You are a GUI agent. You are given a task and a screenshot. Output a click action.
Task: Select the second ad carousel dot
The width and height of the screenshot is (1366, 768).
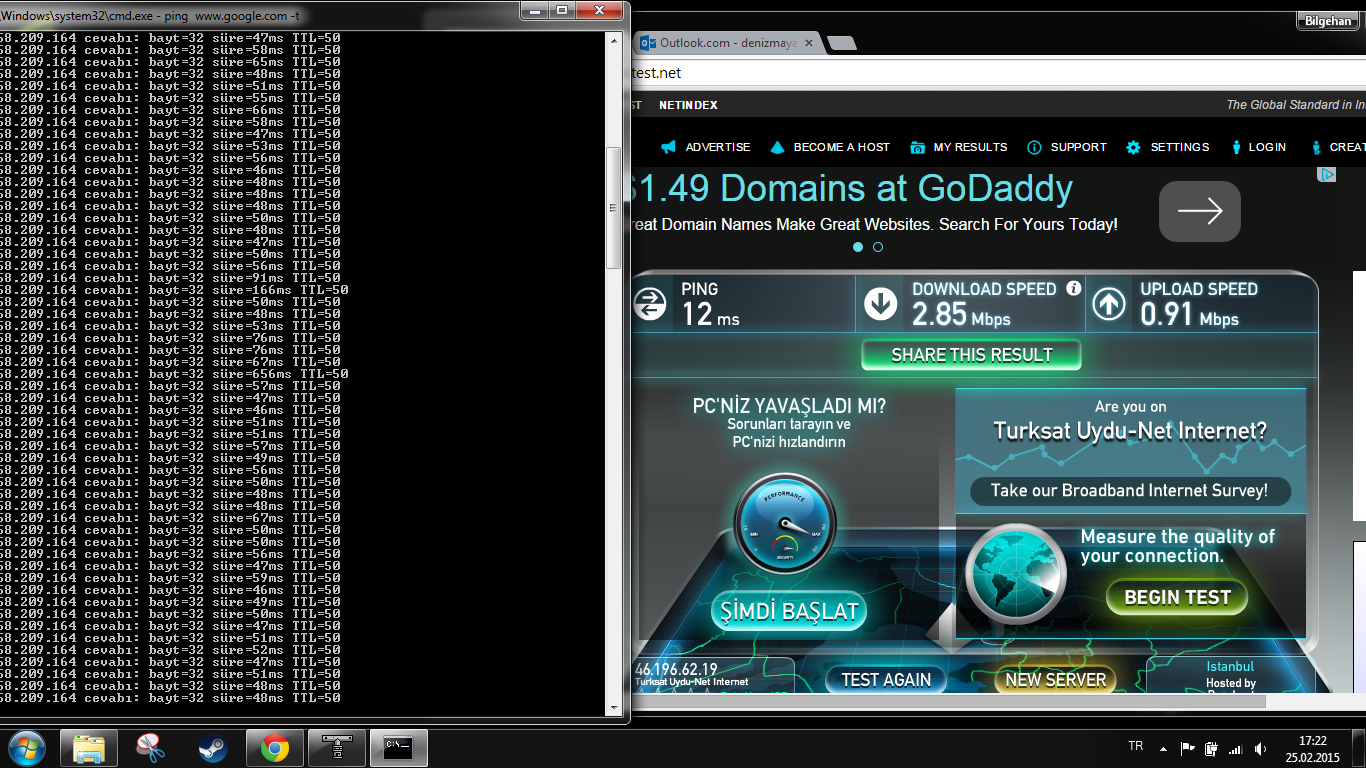pos(878,247)
